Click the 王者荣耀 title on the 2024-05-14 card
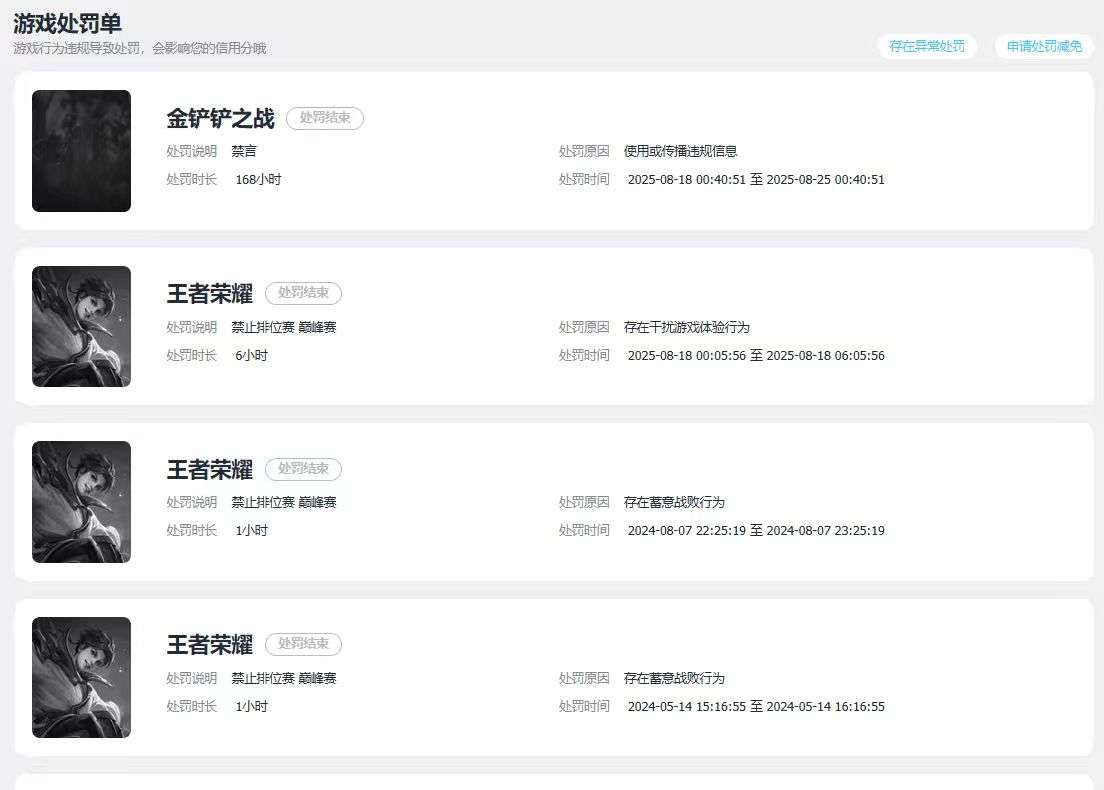 tap(210, 644)
